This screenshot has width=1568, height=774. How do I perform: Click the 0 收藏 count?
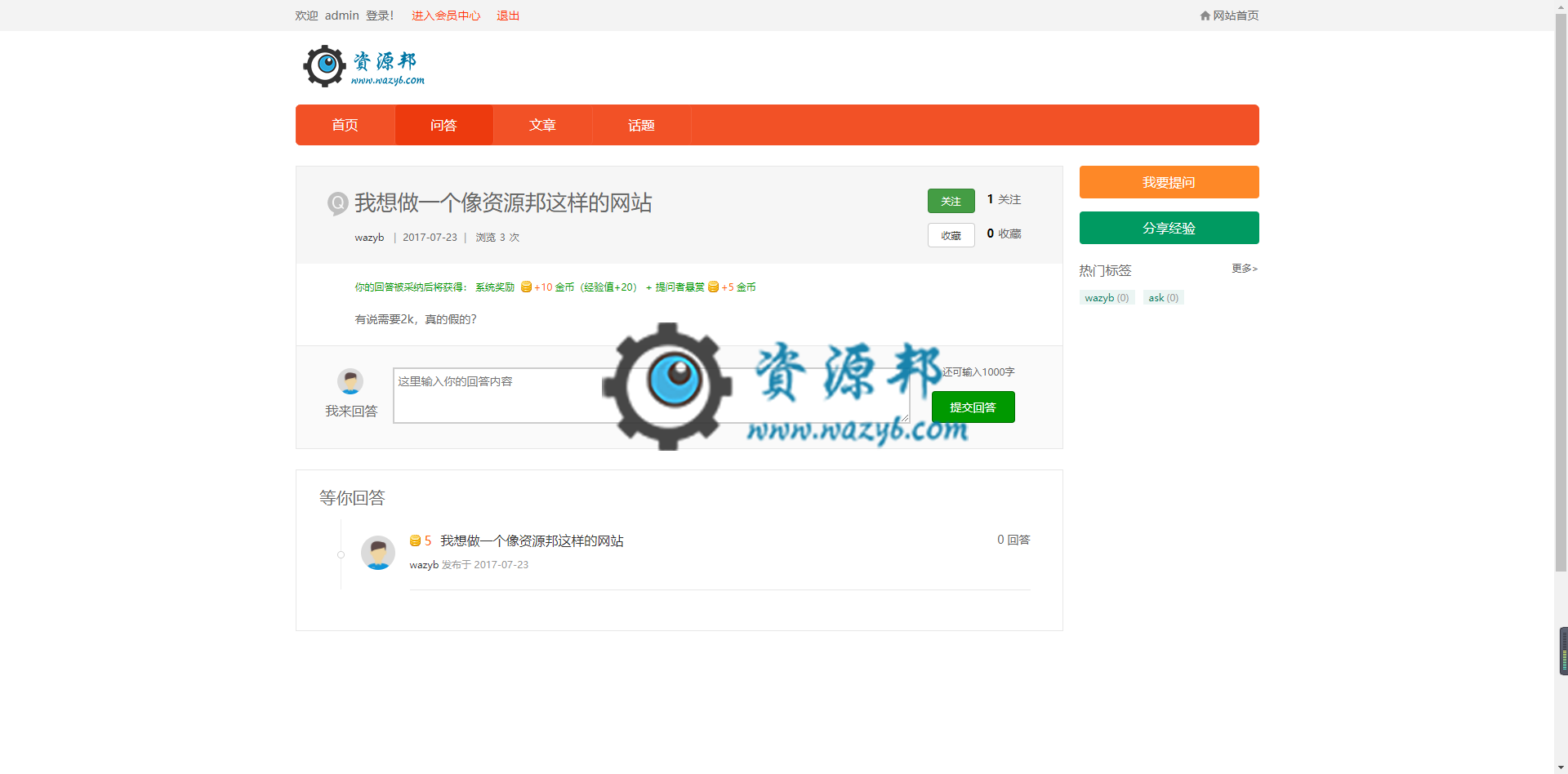1004,234
